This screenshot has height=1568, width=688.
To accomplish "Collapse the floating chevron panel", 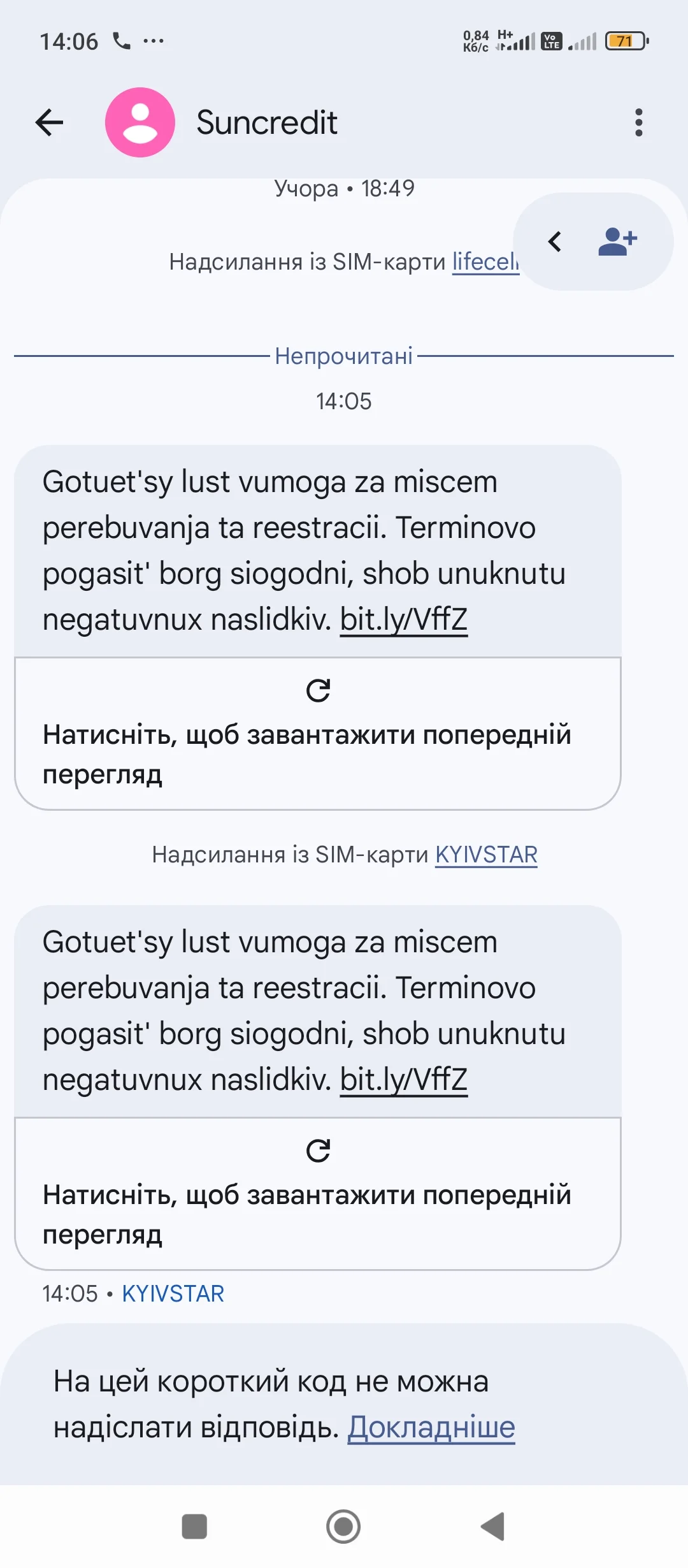I will pos(555,242).
